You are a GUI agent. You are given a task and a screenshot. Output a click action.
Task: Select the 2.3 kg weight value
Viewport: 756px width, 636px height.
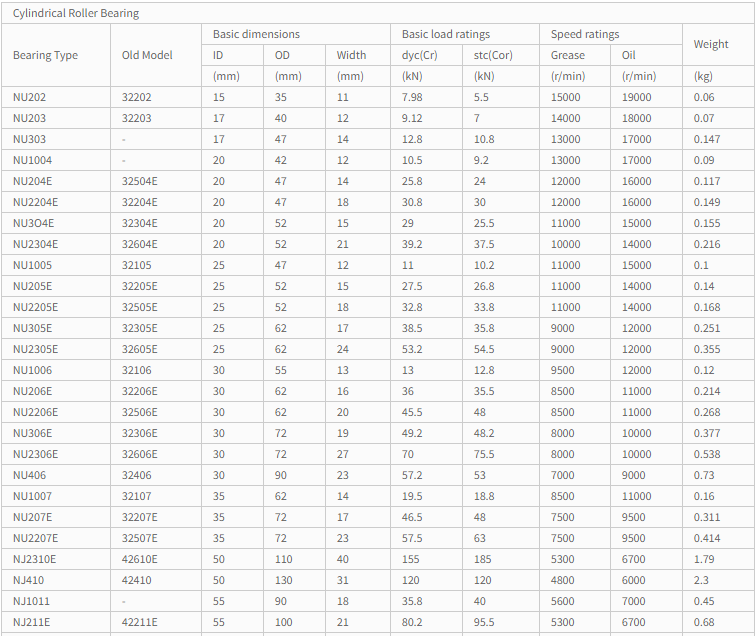[701, 580]
